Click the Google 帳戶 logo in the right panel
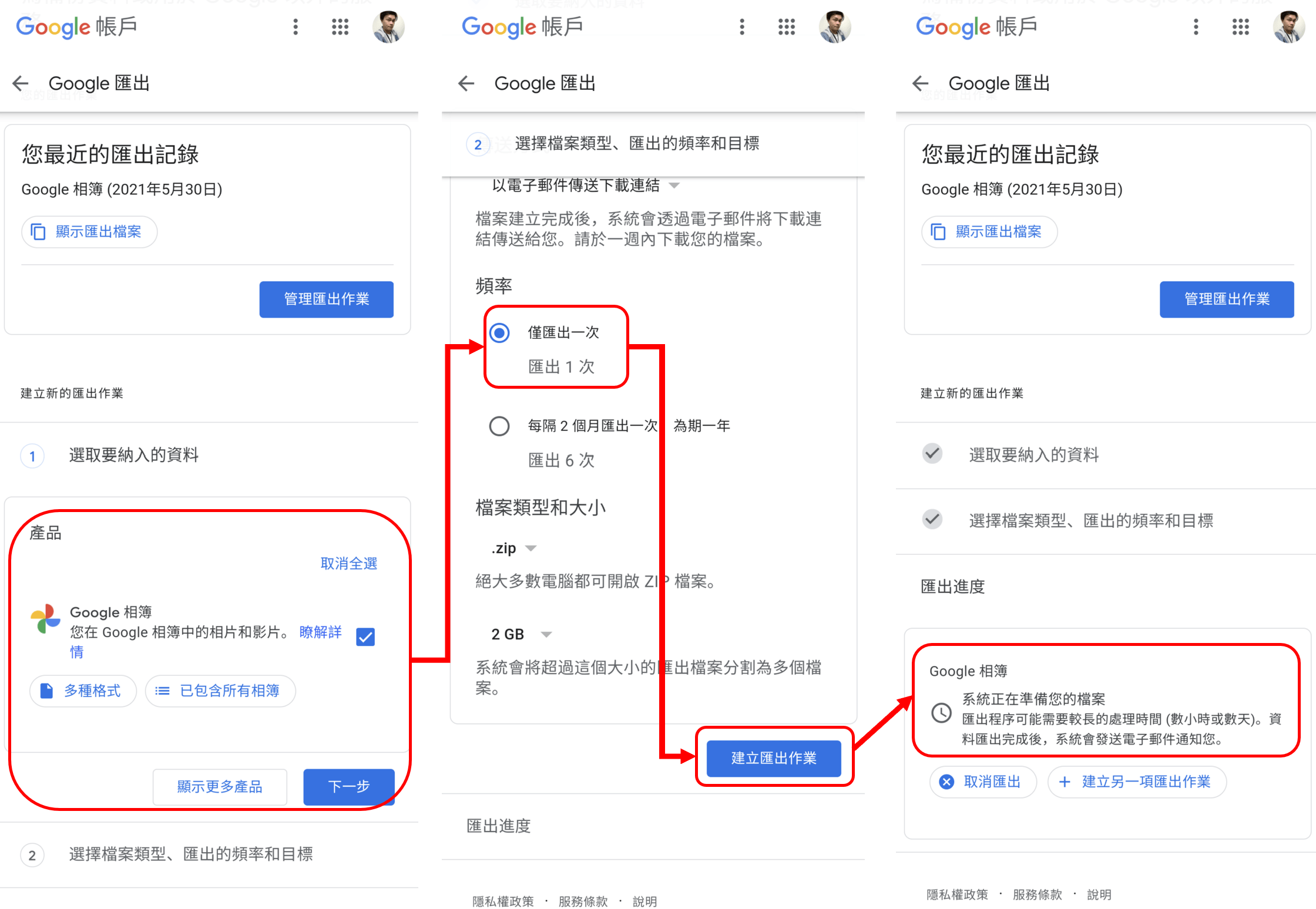1316x909 pixels. (x=976, y=27)
